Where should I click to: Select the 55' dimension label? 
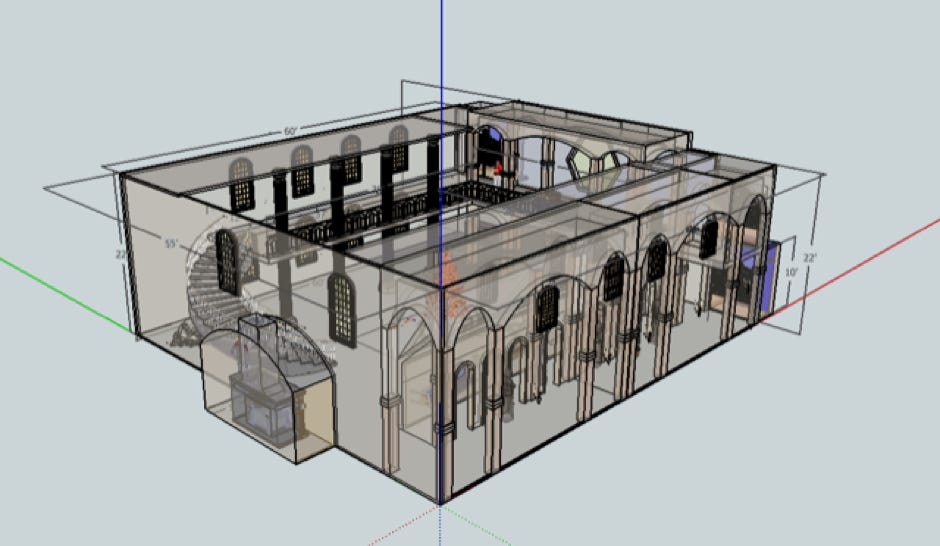click(170, 243)
